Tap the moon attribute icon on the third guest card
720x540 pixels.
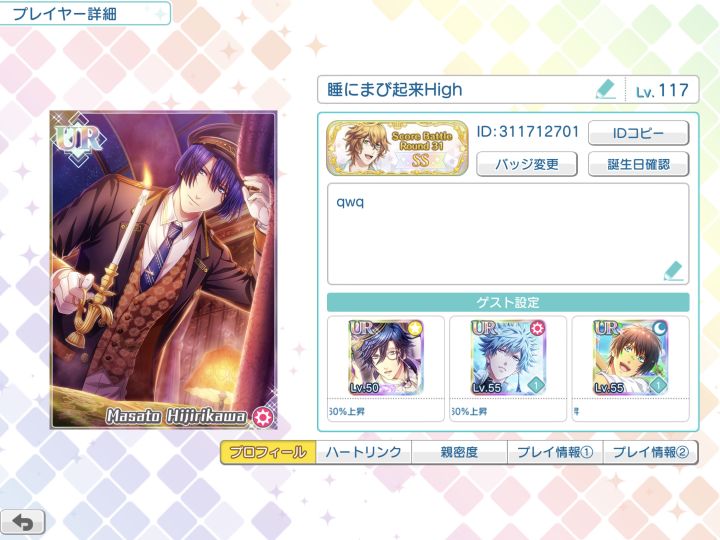659,328
